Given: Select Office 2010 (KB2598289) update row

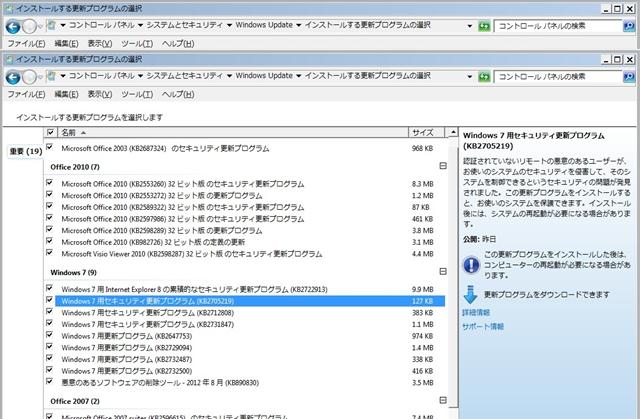Looking at the screenshot, I should [x=250, y=231].
